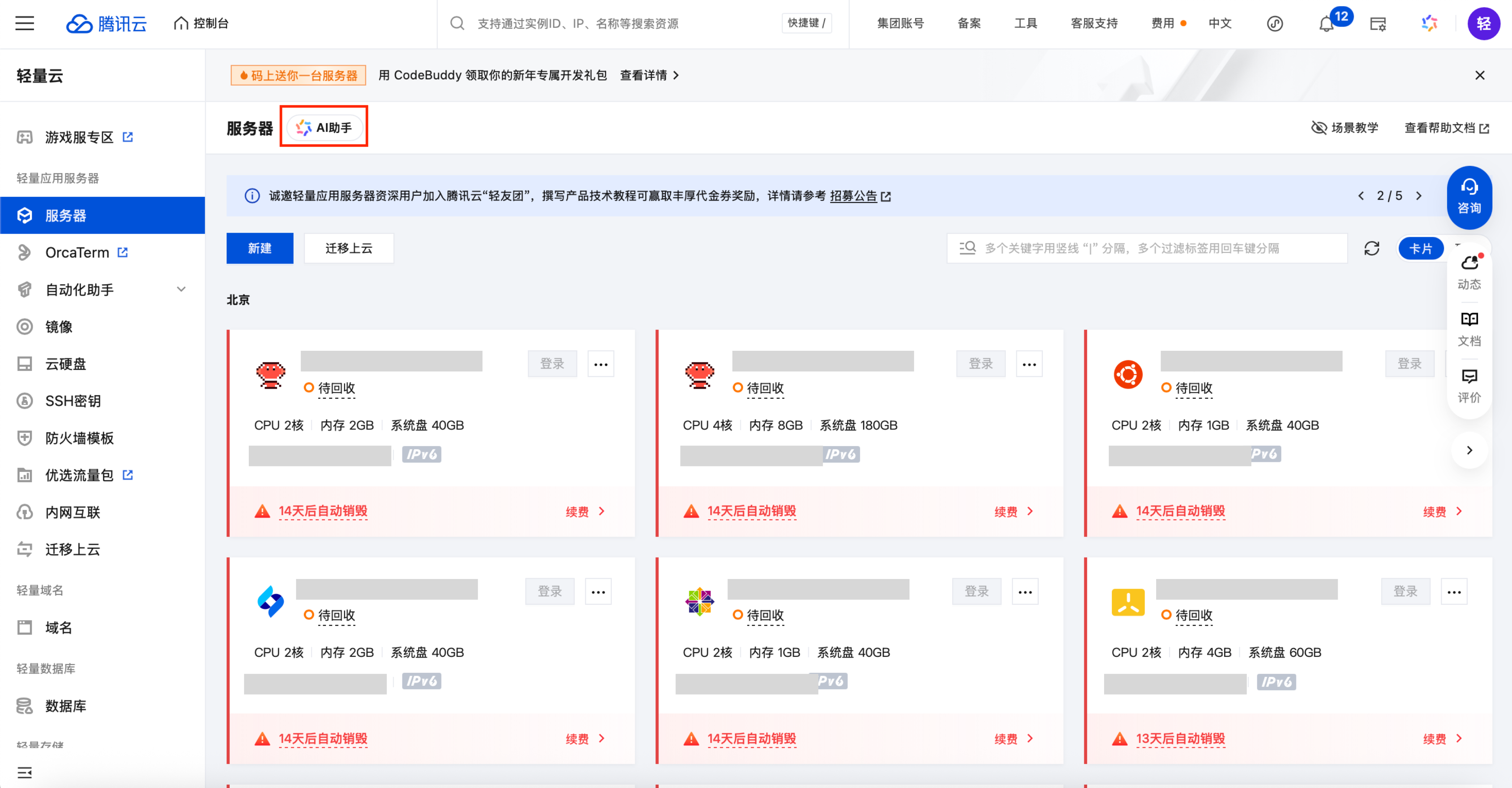Screen dimensions: 1512x788
Task: Open the more options menu on first server card
Action: pyautogui.click(x=601, y=364)
